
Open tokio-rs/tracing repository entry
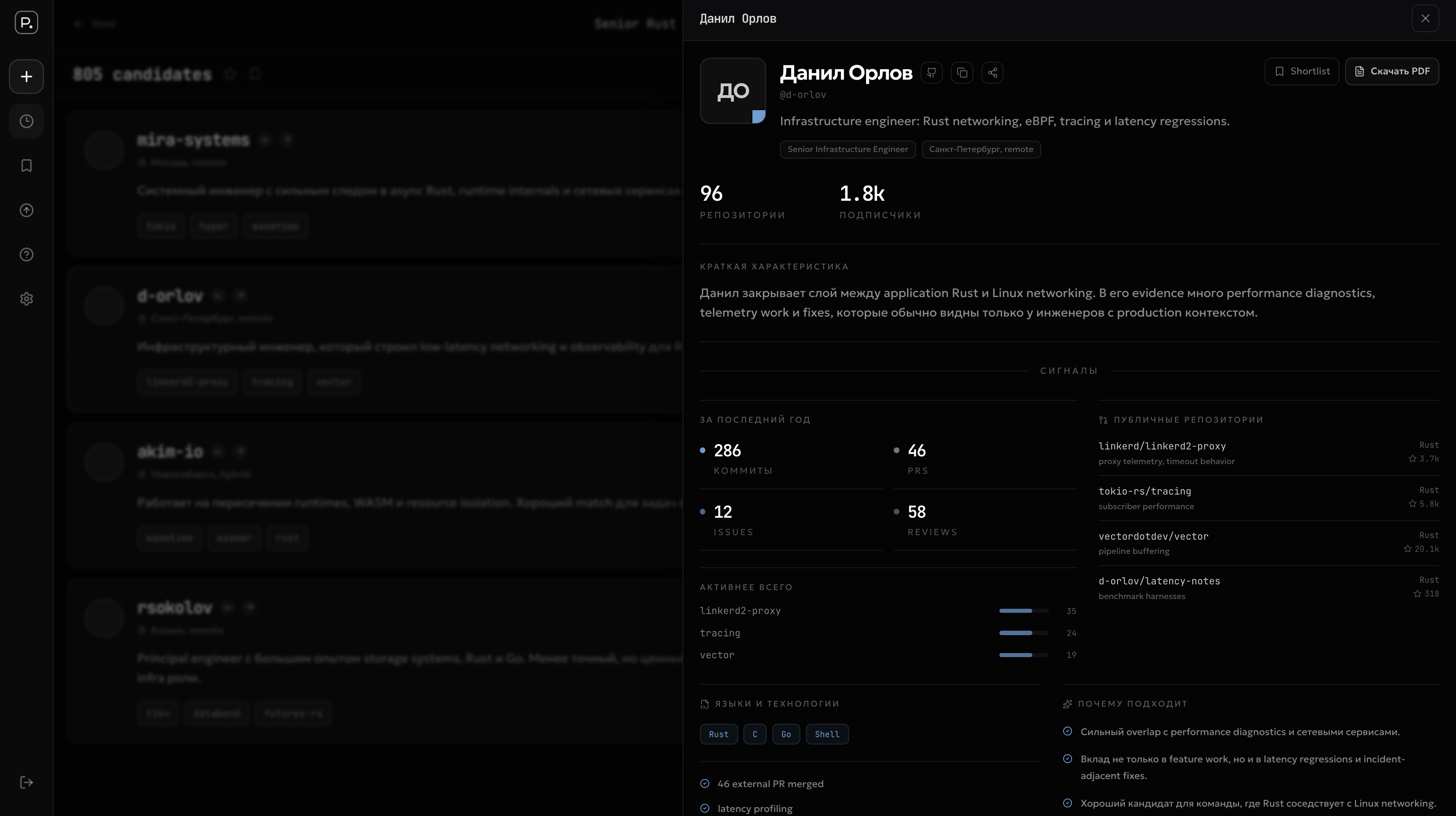(1144, 491)
